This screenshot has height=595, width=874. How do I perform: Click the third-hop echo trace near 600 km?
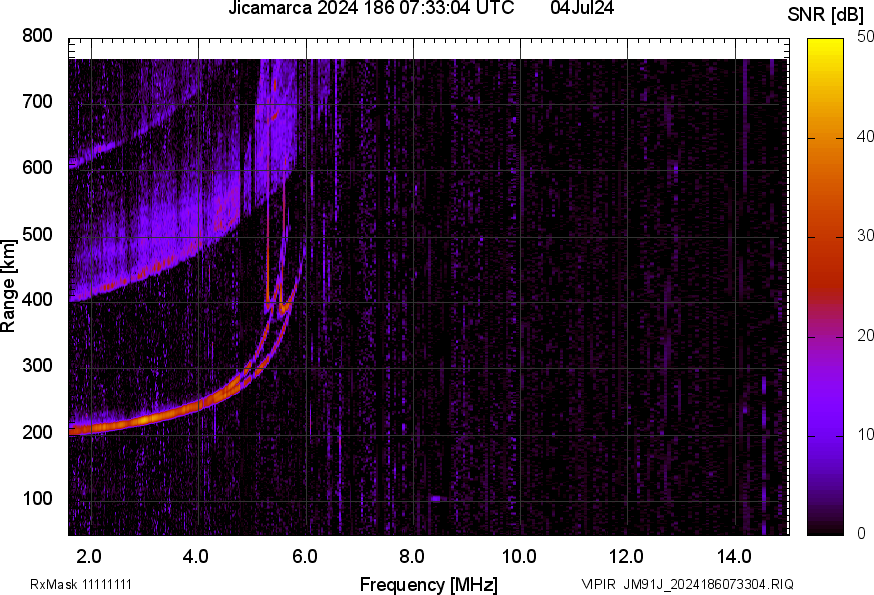pos(111,148)
